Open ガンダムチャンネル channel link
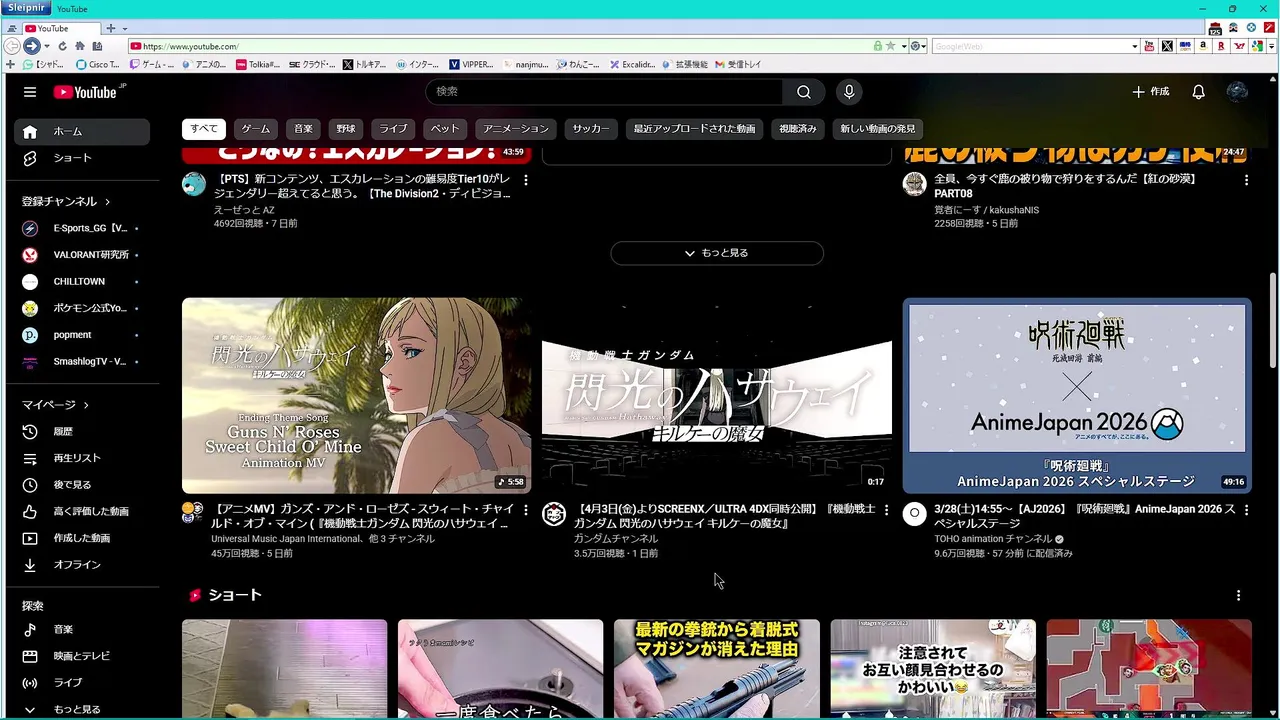 [x=615, y=539]
